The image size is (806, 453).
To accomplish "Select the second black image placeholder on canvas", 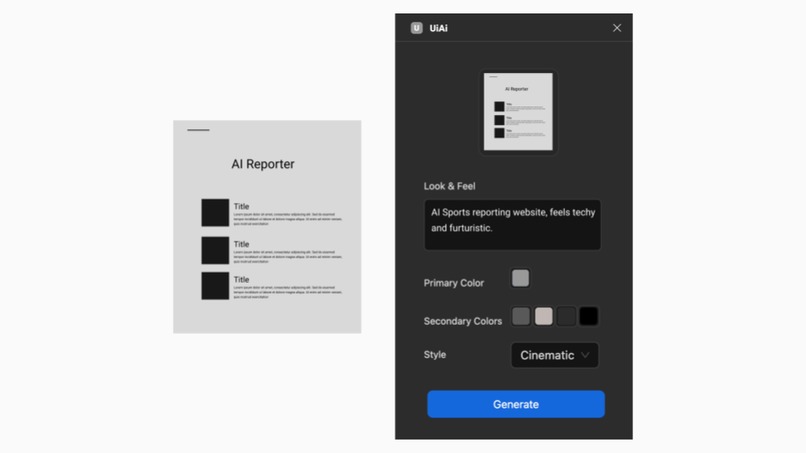I will 215,250.
